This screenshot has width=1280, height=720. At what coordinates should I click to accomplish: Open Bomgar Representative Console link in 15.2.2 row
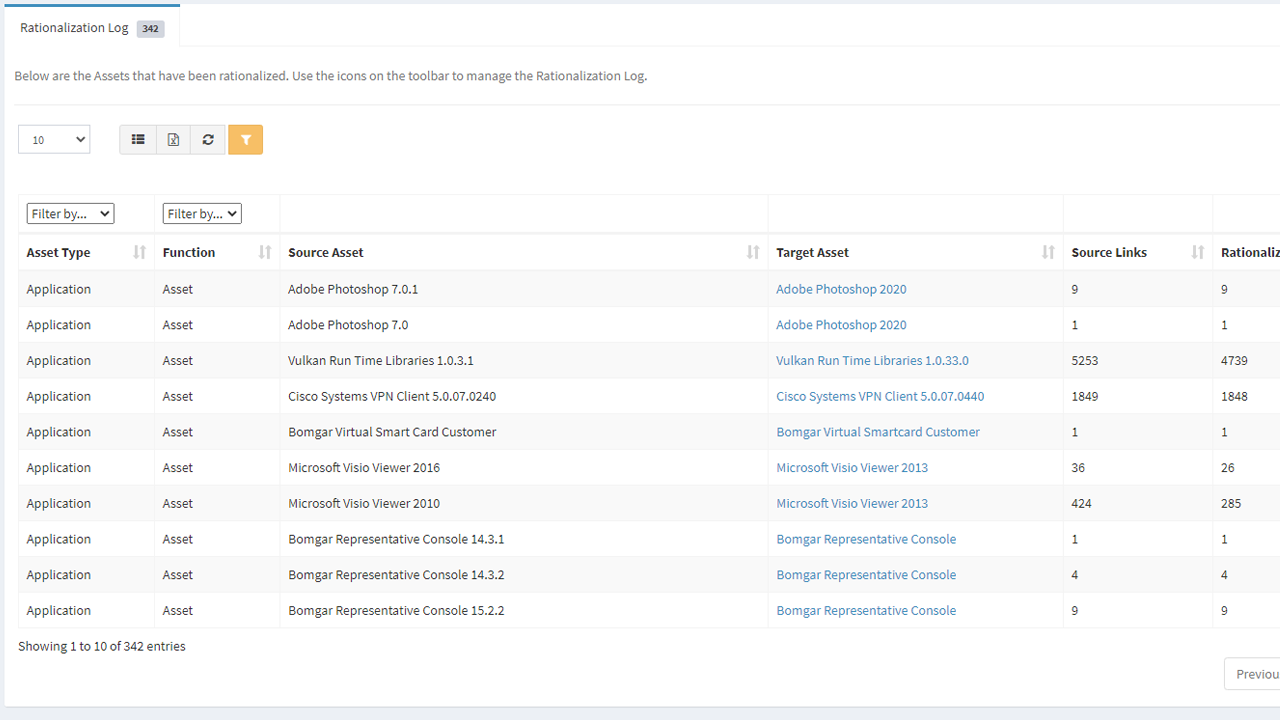(x=866, y=611)
